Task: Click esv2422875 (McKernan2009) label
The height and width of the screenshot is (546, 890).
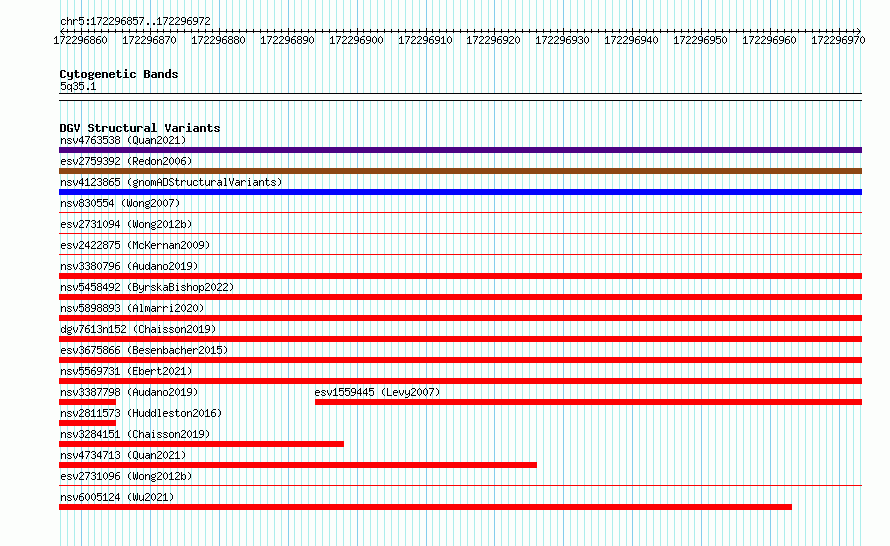Action: pyautogui.click(x=135, y=245)
